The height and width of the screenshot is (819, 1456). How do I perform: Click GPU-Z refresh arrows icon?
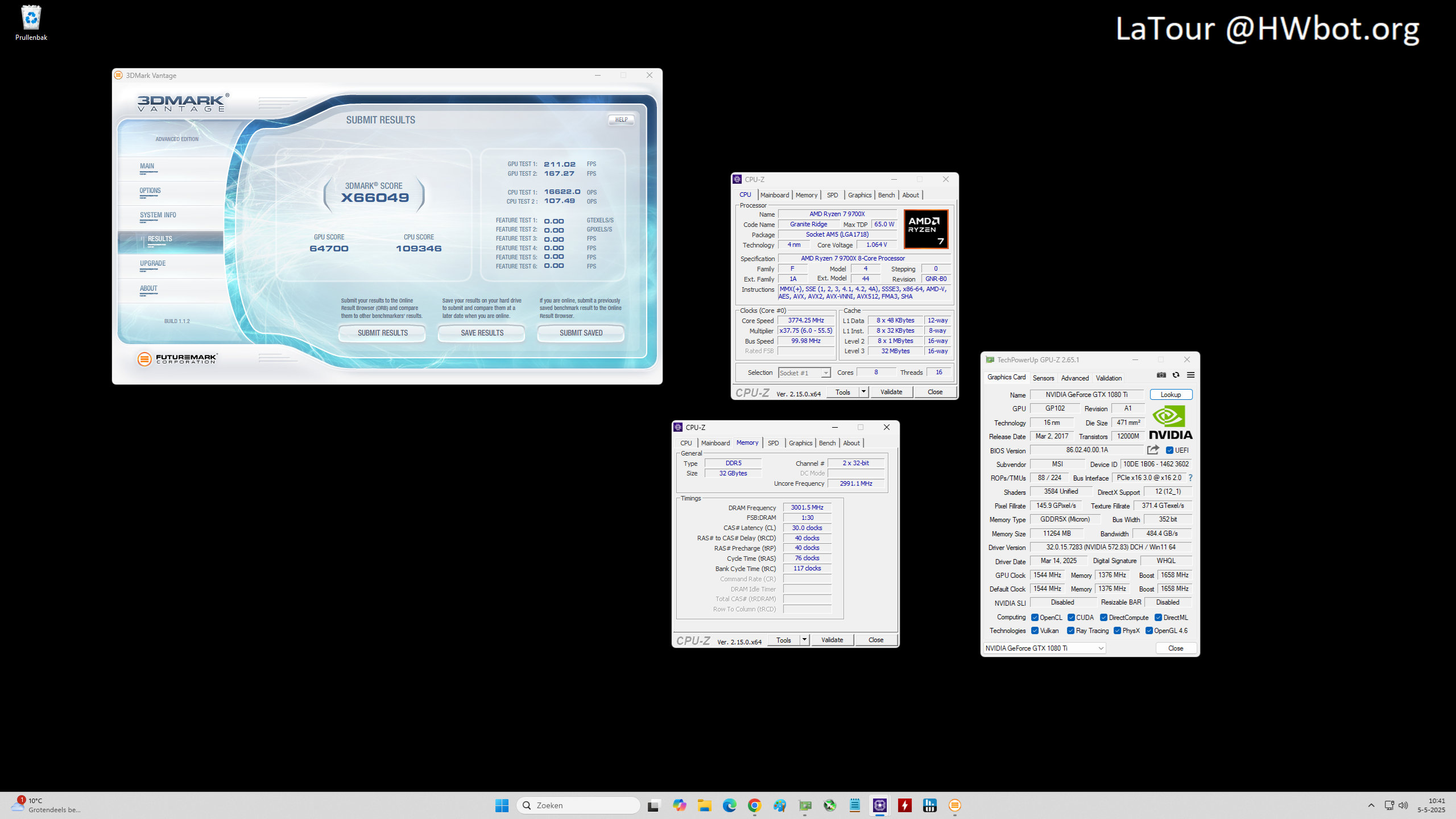pyautogui.click(x=1176, y=375)
